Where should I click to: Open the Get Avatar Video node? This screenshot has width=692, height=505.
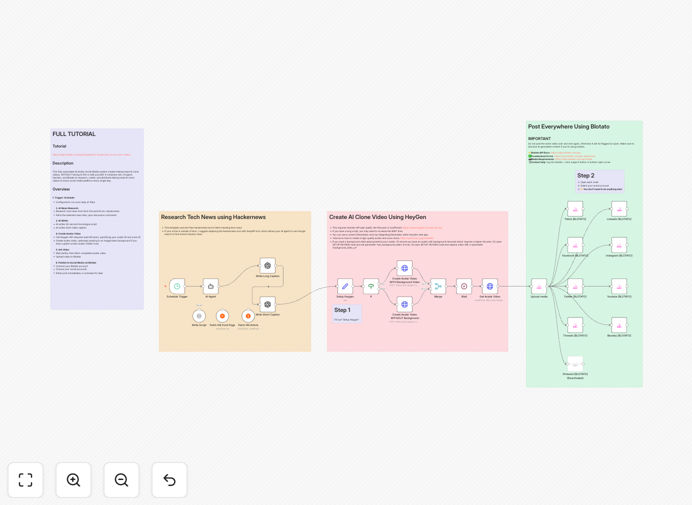click(x=490, y=286)
